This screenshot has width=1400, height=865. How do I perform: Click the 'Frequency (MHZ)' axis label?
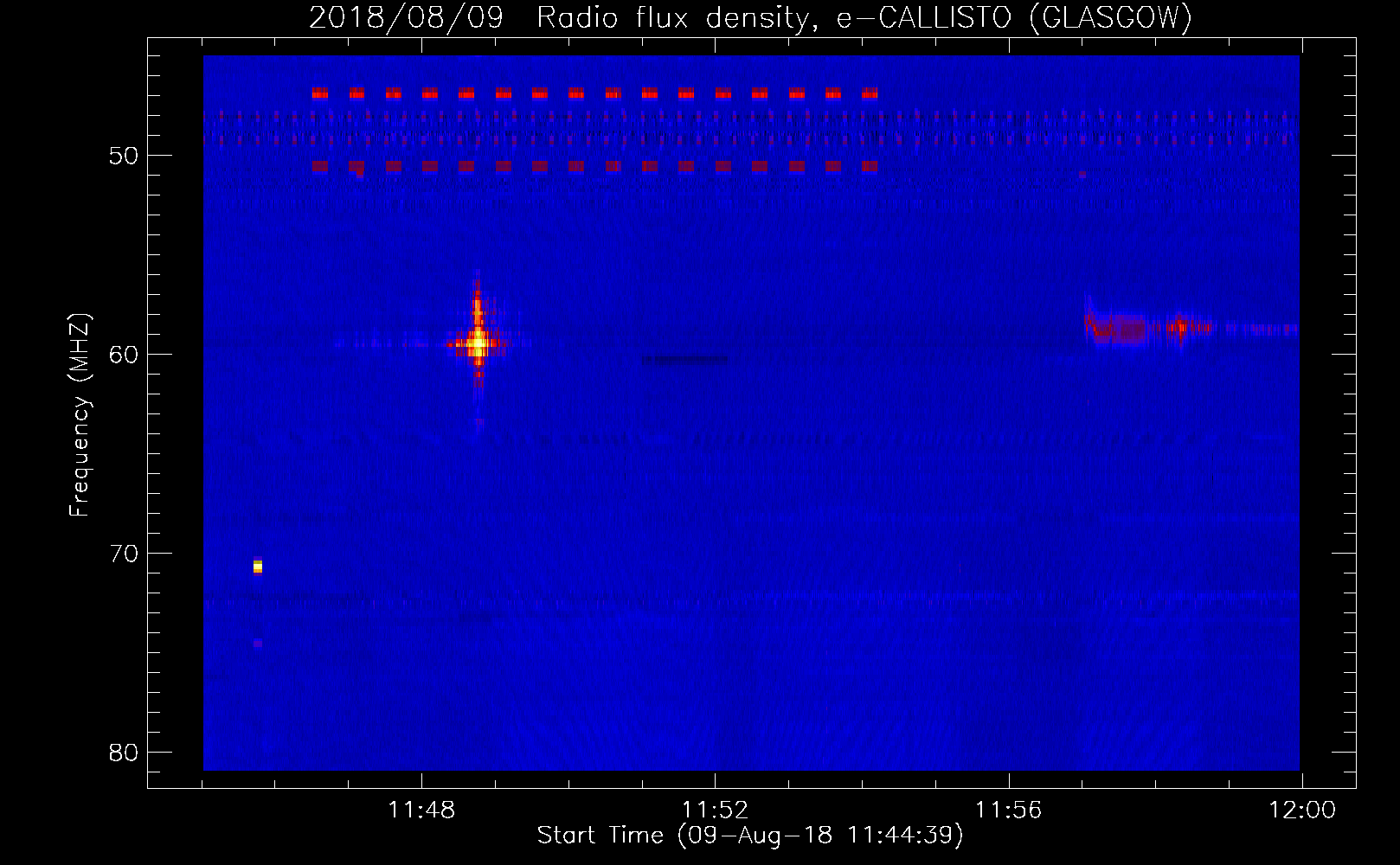(79, 415)
